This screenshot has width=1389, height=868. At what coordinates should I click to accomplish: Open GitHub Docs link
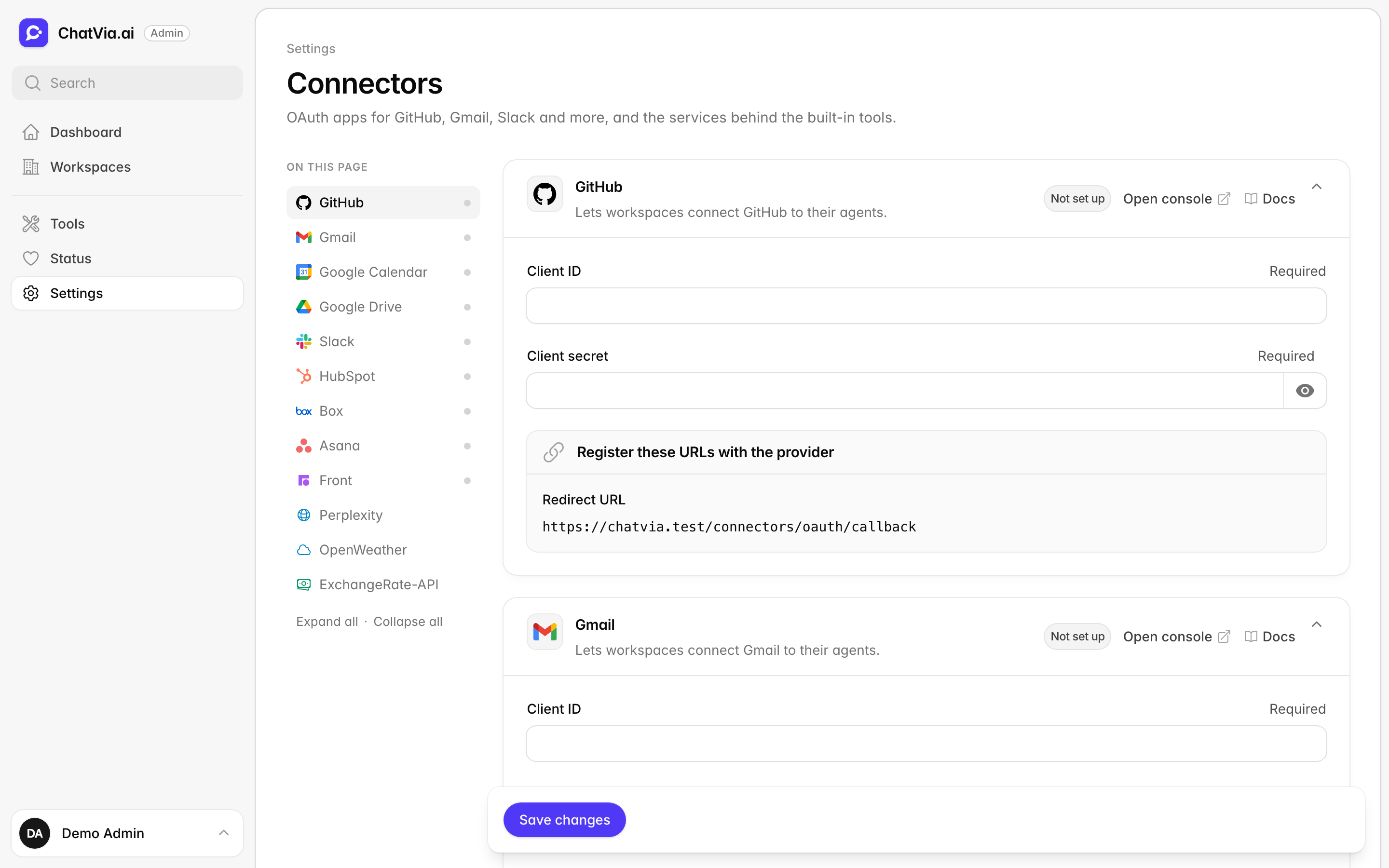(x=1269, y=199)
